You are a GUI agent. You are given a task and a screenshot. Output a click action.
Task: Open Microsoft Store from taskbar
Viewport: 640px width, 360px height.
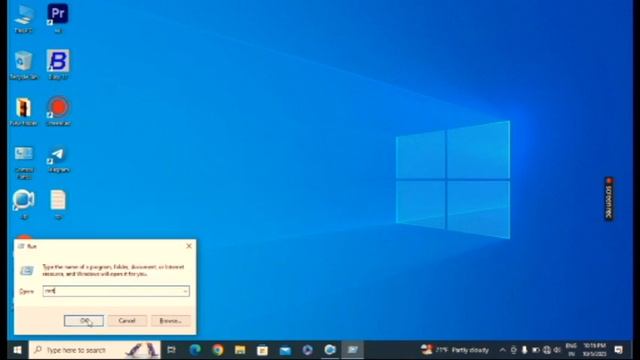click(262, 350)
